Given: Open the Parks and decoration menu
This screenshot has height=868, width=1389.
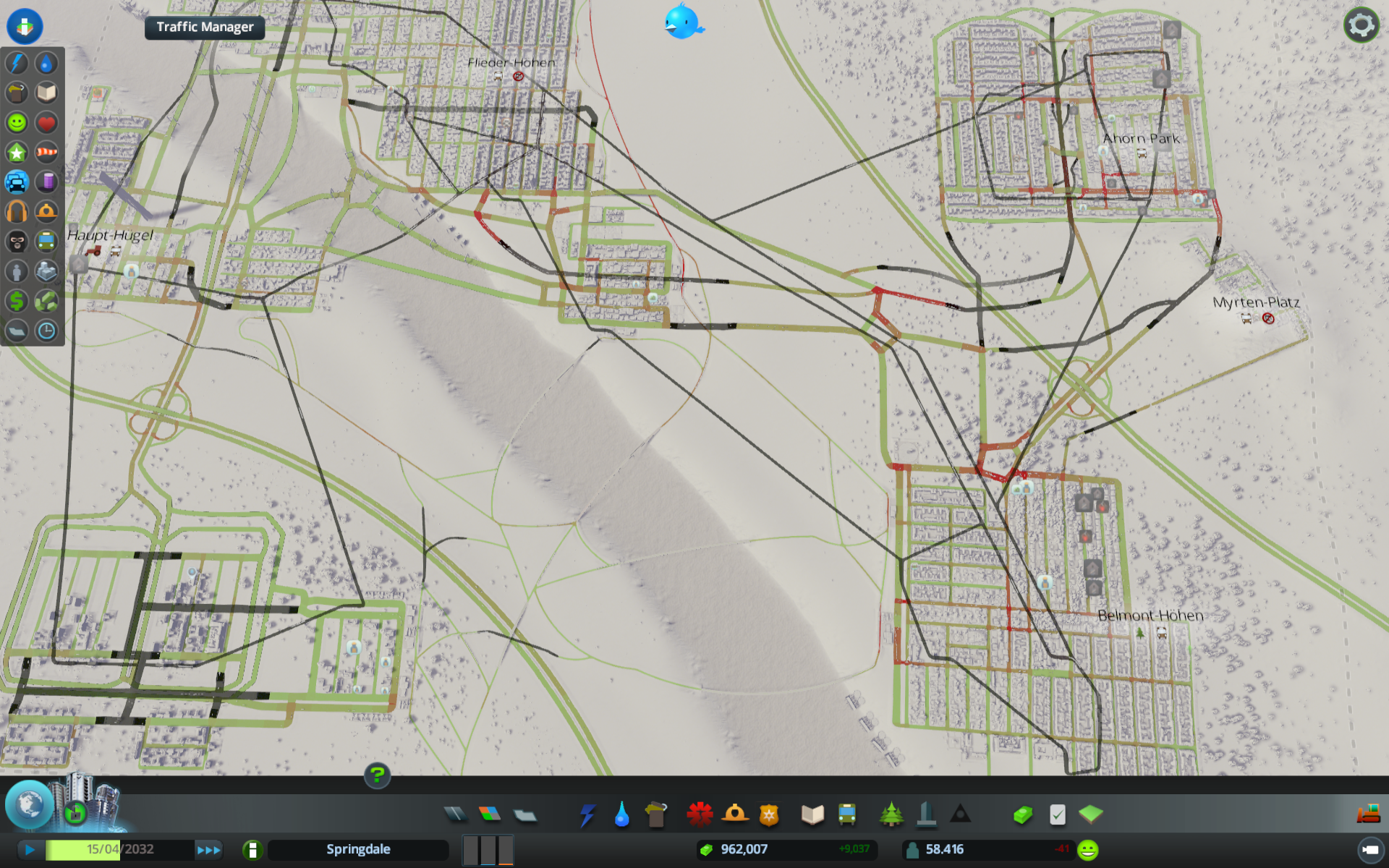Looking at the screenshot, I should [891, 814].
